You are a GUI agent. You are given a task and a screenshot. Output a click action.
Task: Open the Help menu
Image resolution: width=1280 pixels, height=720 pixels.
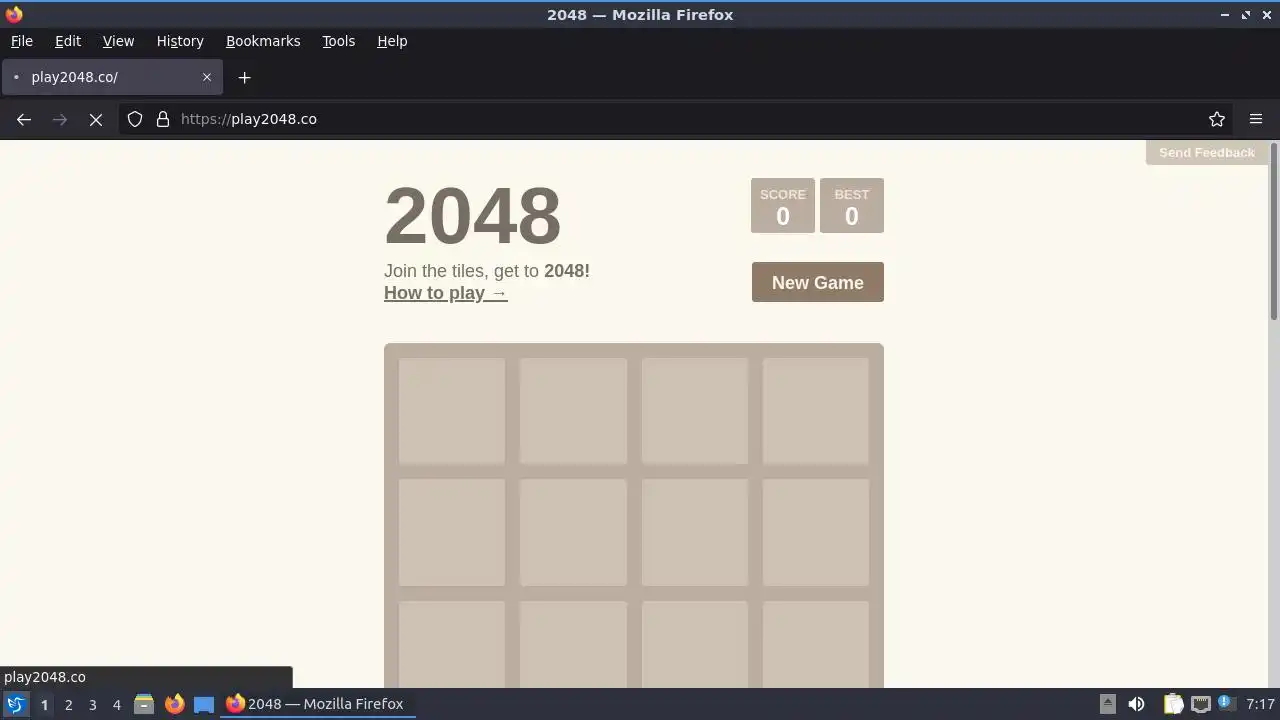(x=392, y=41)
